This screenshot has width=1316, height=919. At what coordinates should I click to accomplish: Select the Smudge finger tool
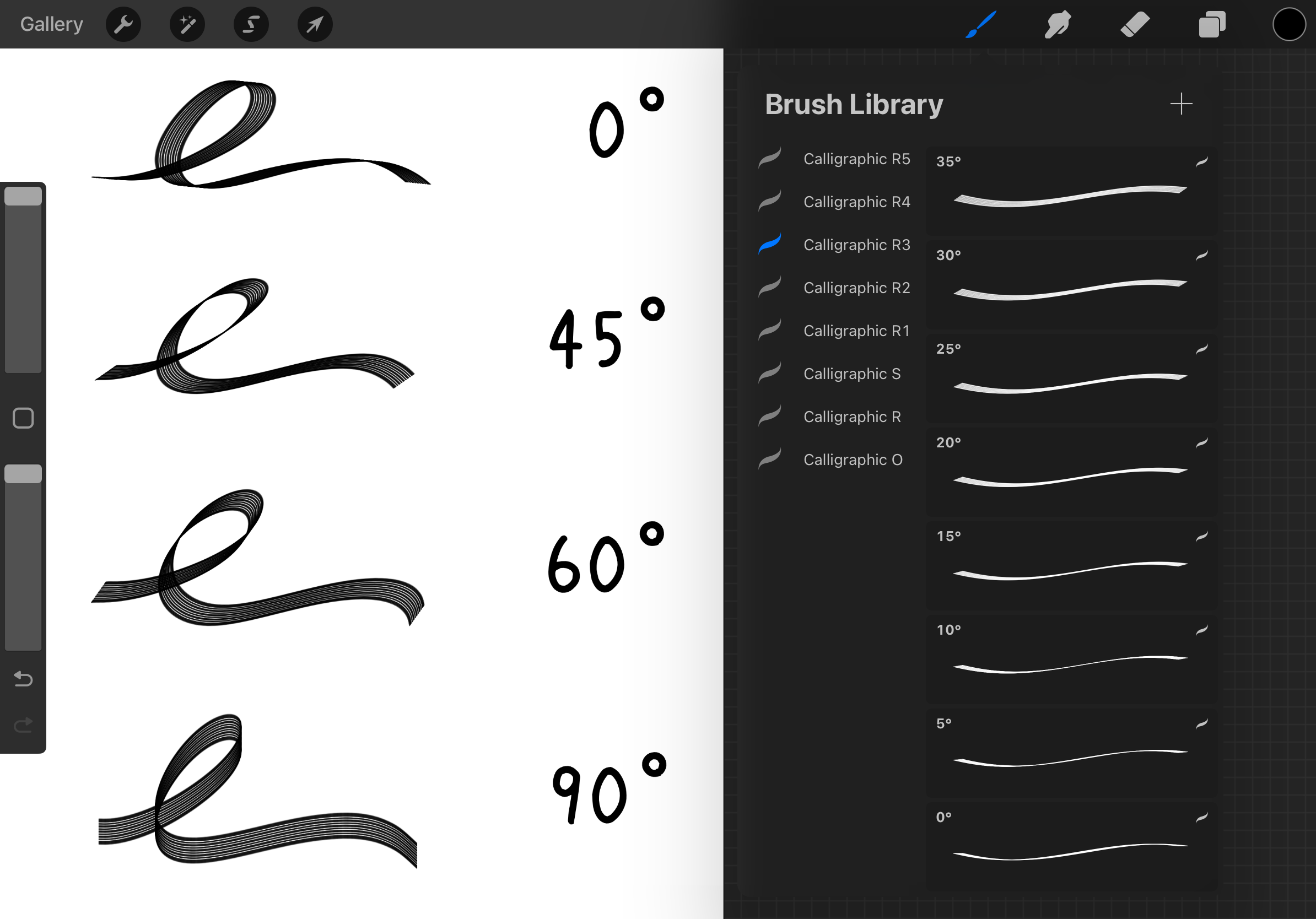coord(1058,25)
